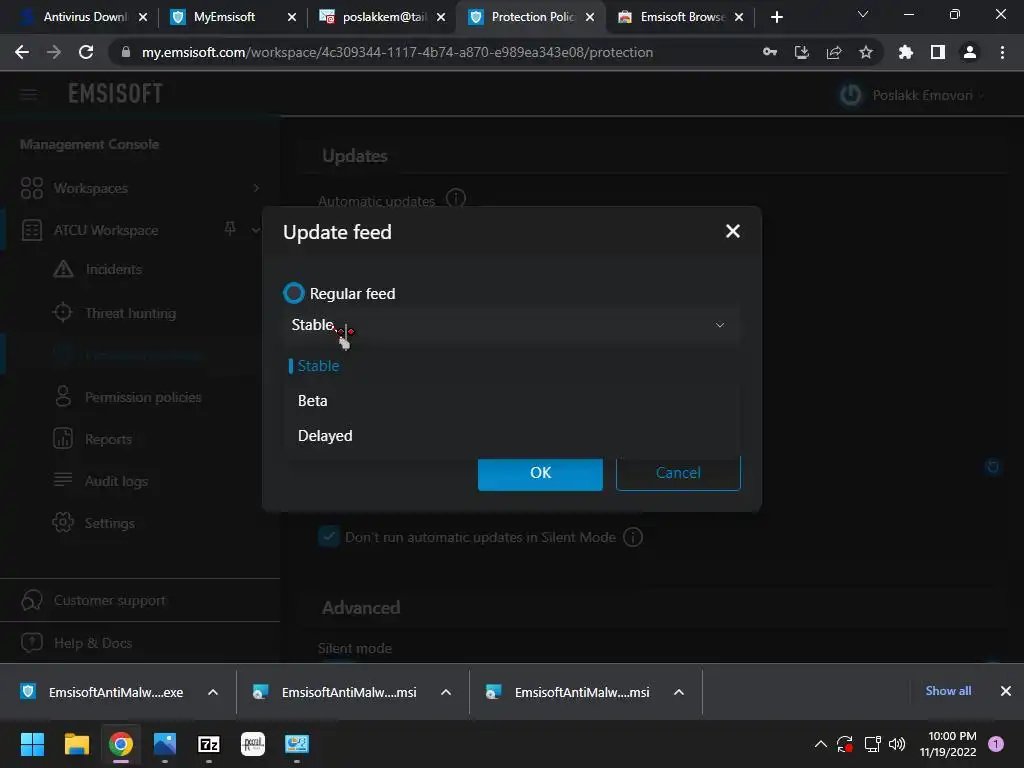Select the Regular feed radio button
This screenshot has width=1024, height=768.
(x=294, y=293)
